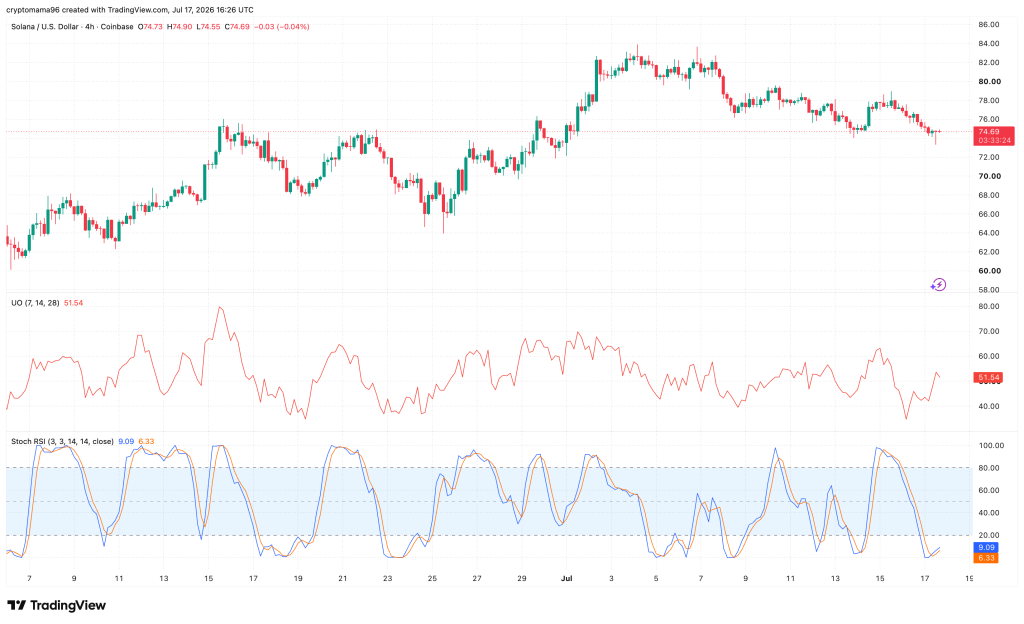Click the Coinbase exchange label
Image resolution: width=1024 pixels, height=624 pixels.
[x=117, y=27]
